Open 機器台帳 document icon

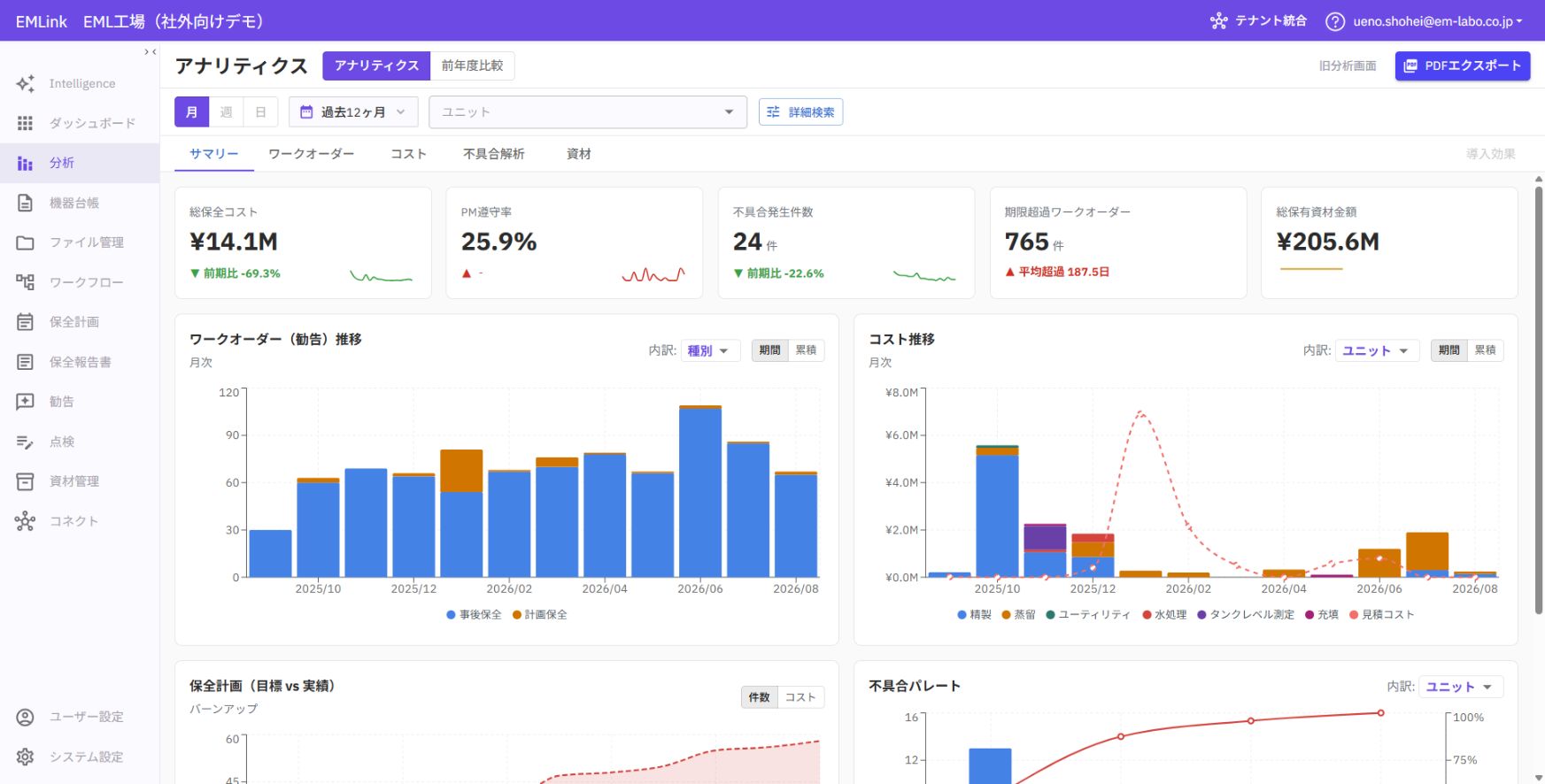point(25,203)
